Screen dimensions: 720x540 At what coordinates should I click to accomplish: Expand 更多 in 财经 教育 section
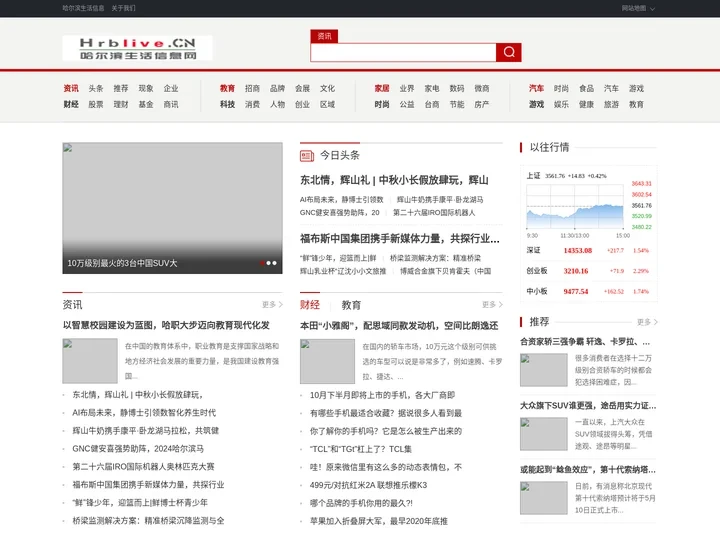coord(492,304)
